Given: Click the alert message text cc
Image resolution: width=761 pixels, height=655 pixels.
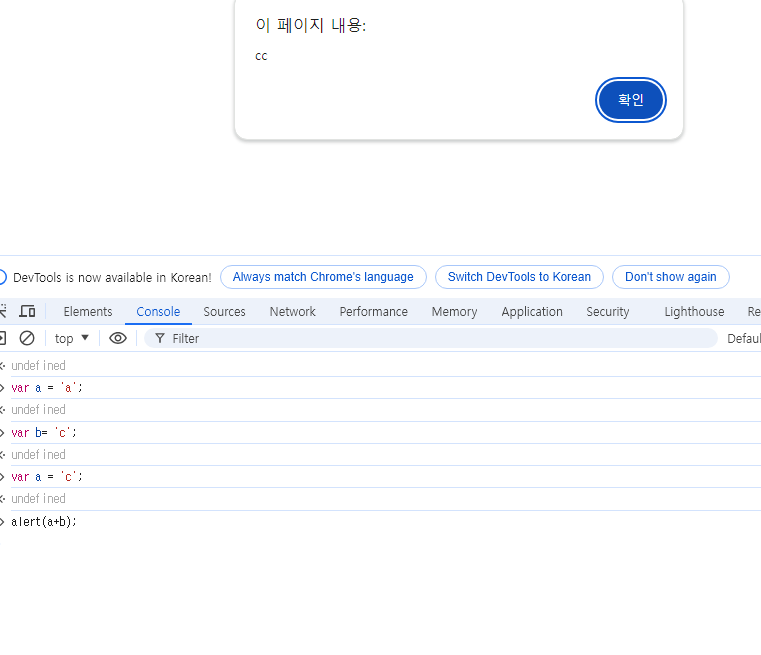Looking at the screenshot, I should pos(261,56).
